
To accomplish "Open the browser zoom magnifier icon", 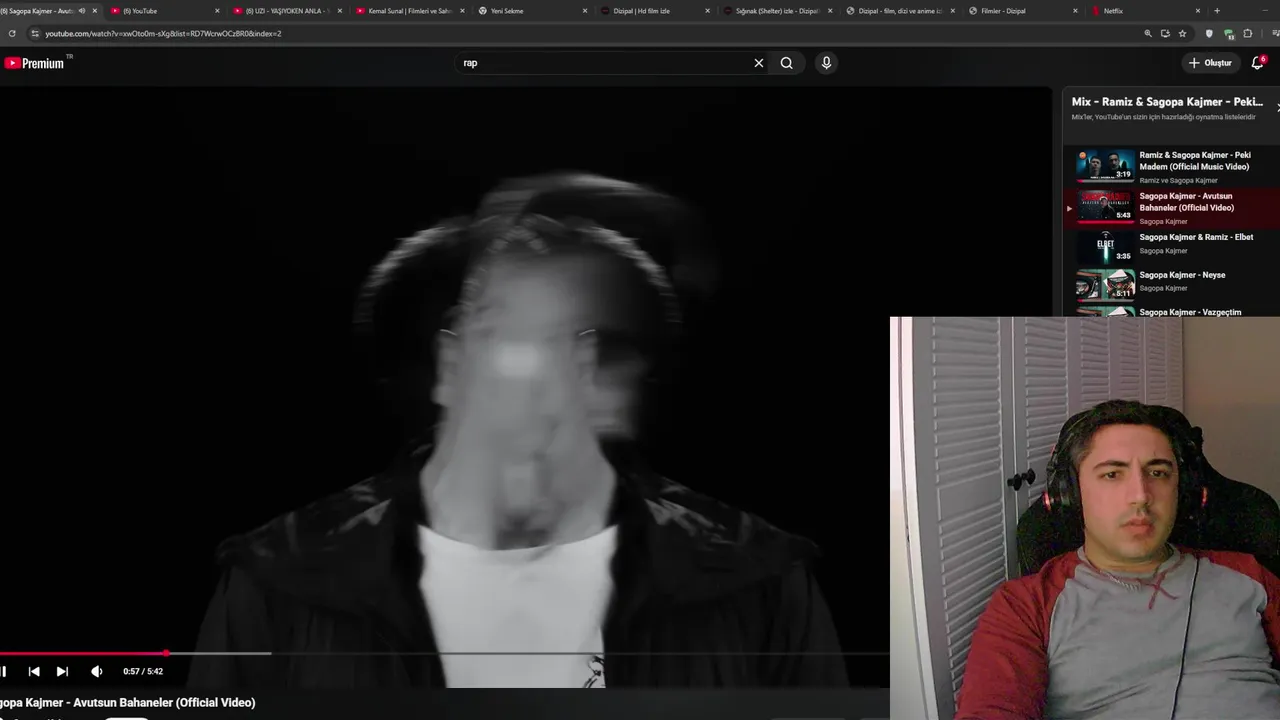I will (1148, 33).
